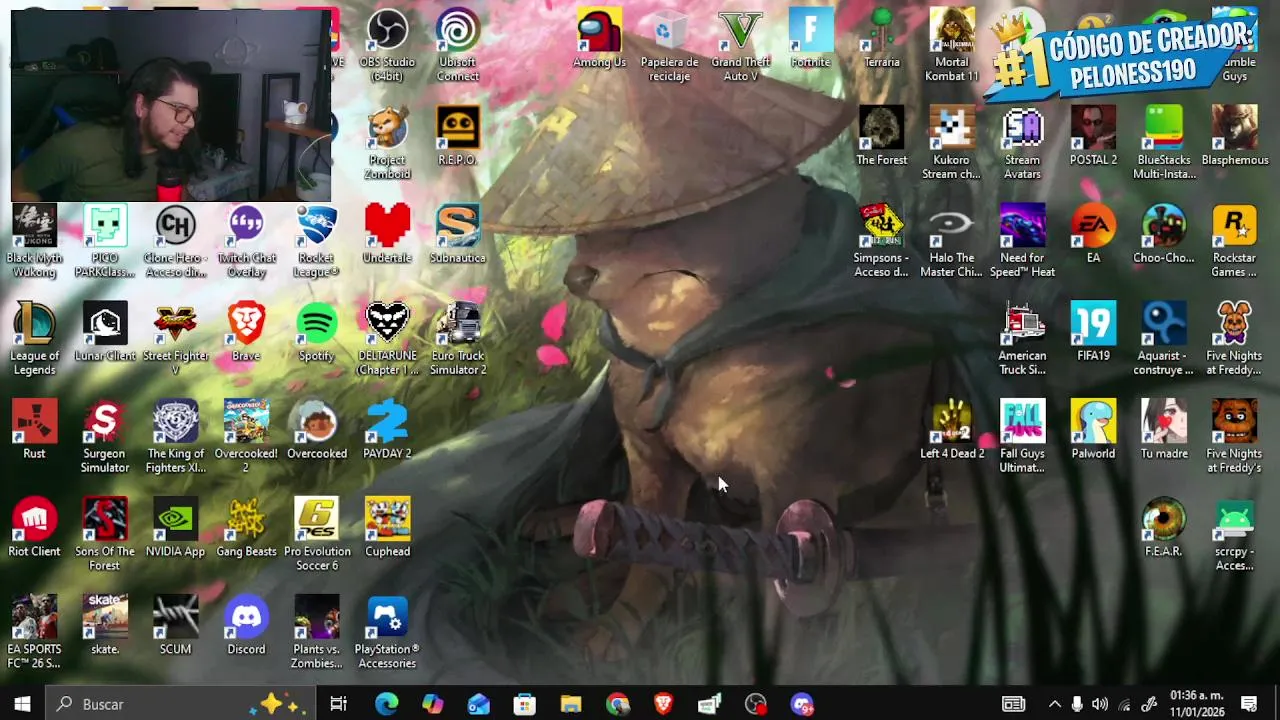The width and height of the screenshot is (1280, 720).
Task: Select The Forest skull icon
Action: coord(881,138)
